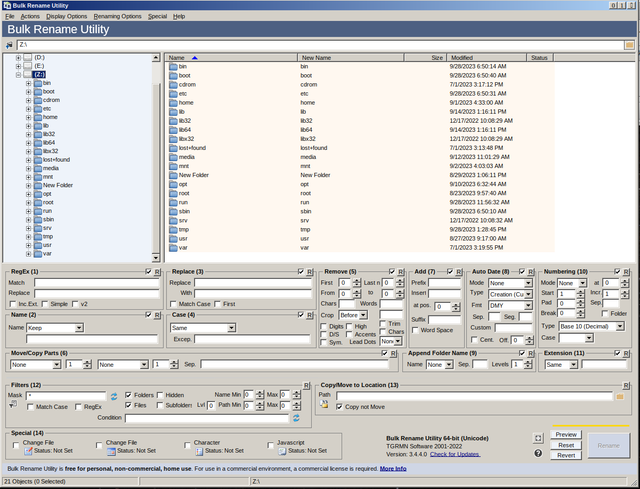Click the R reset button in Replace (3)

coord(310,272)
